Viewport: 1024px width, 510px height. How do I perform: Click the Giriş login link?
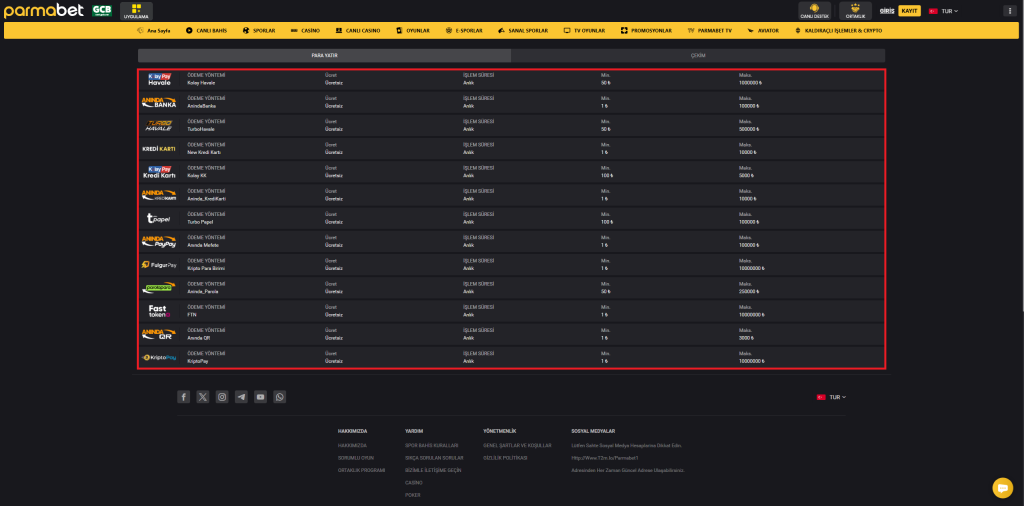[886, 11]
